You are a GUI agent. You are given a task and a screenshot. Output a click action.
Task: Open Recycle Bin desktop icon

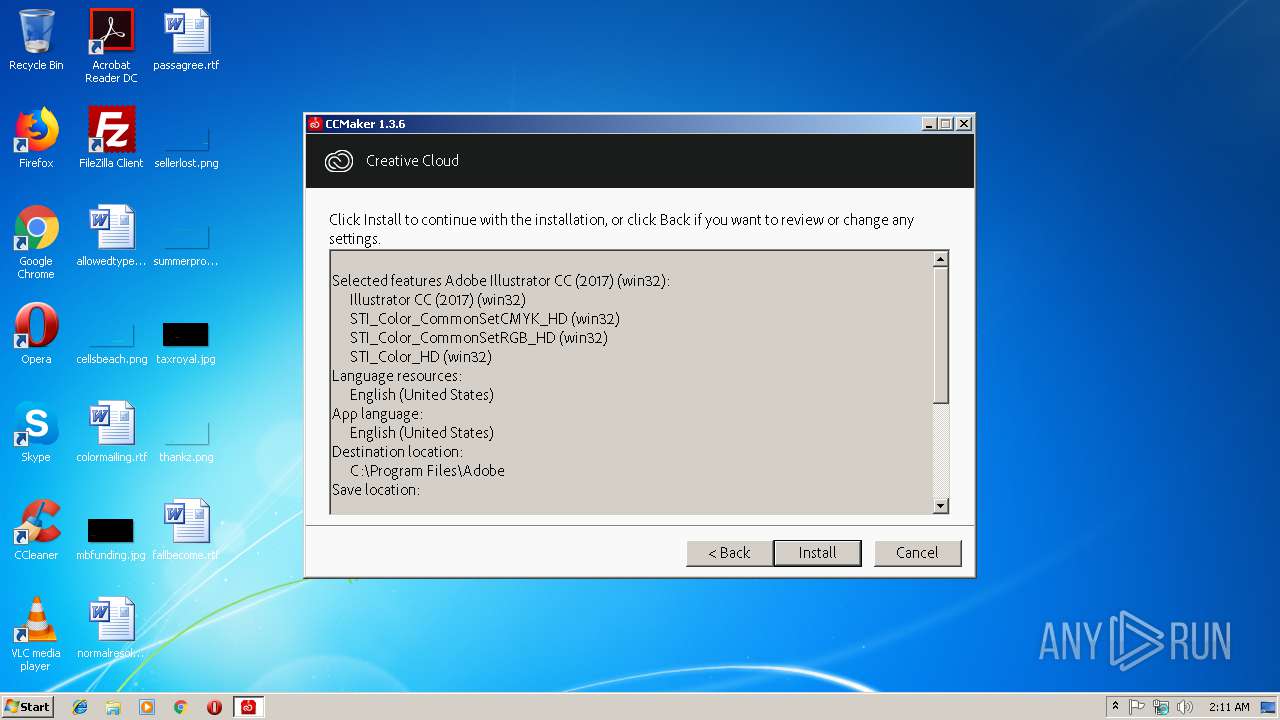click(36, 41)
